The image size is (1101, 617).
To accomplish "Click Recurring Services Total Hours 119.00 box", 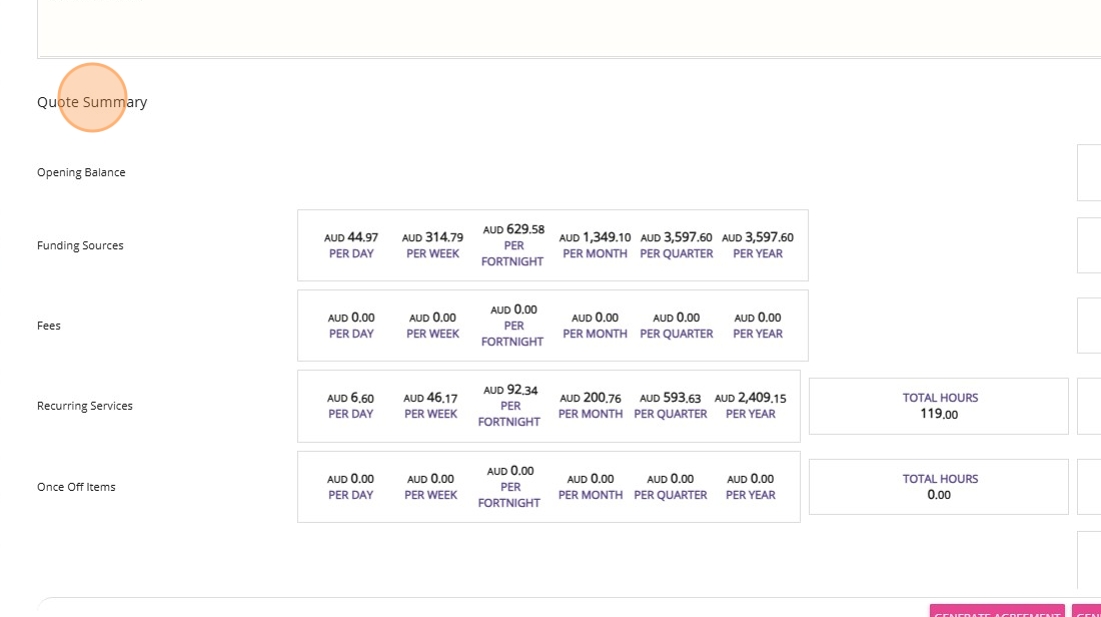I will pos(939,406).
